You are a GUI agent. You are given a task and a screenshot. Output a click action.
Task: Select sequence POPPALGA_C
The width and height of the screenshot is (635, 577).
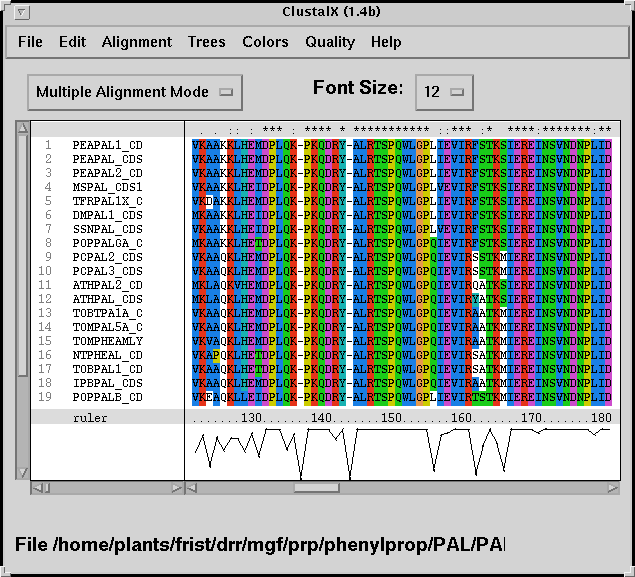[x=107, y=243]
